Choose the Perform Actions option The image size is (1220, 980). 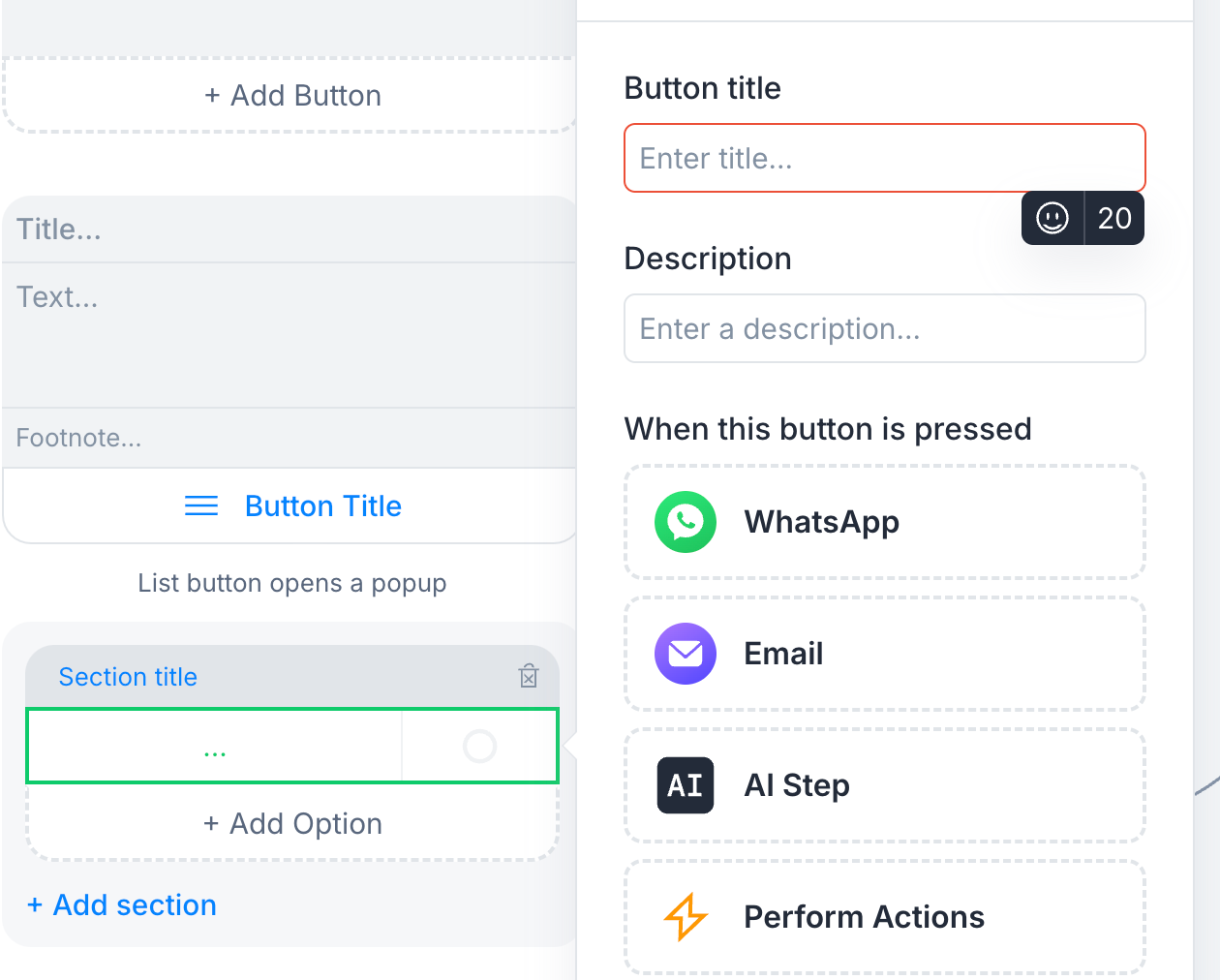tap(885, 917)
